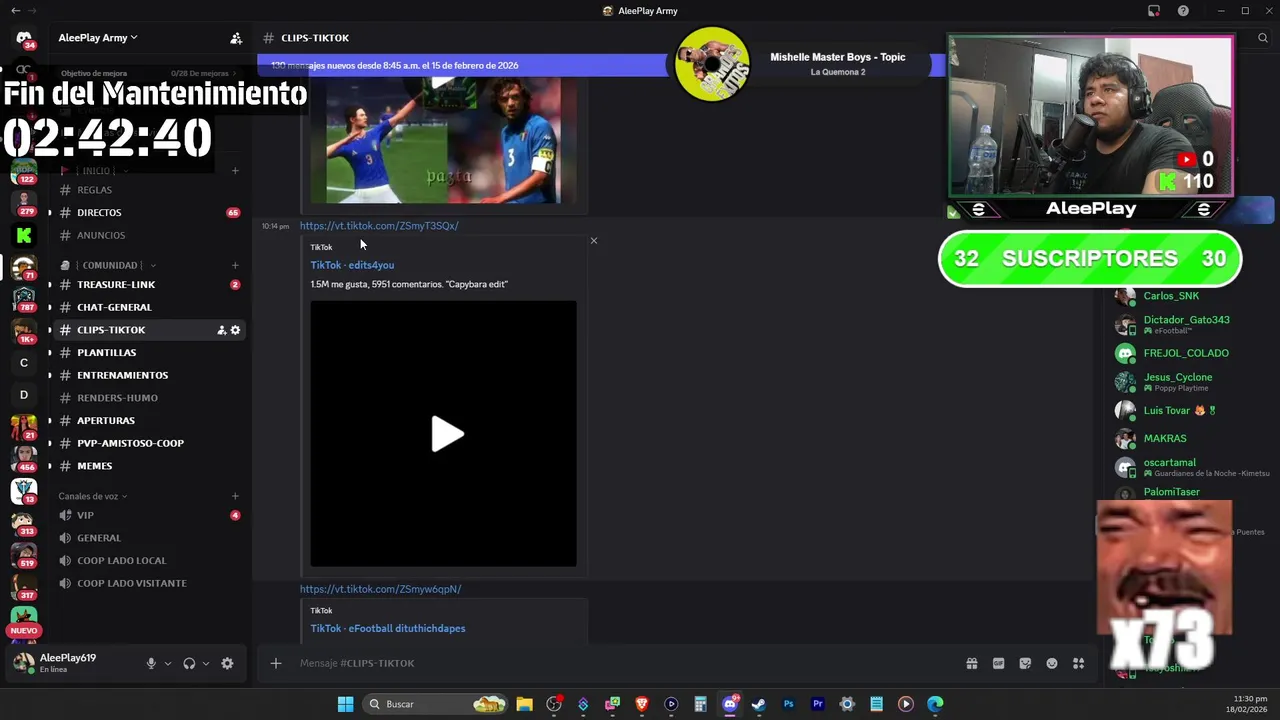The width and height of the screenshot is (1280, 720).
Task: Click the plus attach button in message bar
Action: tap(276, 663)
